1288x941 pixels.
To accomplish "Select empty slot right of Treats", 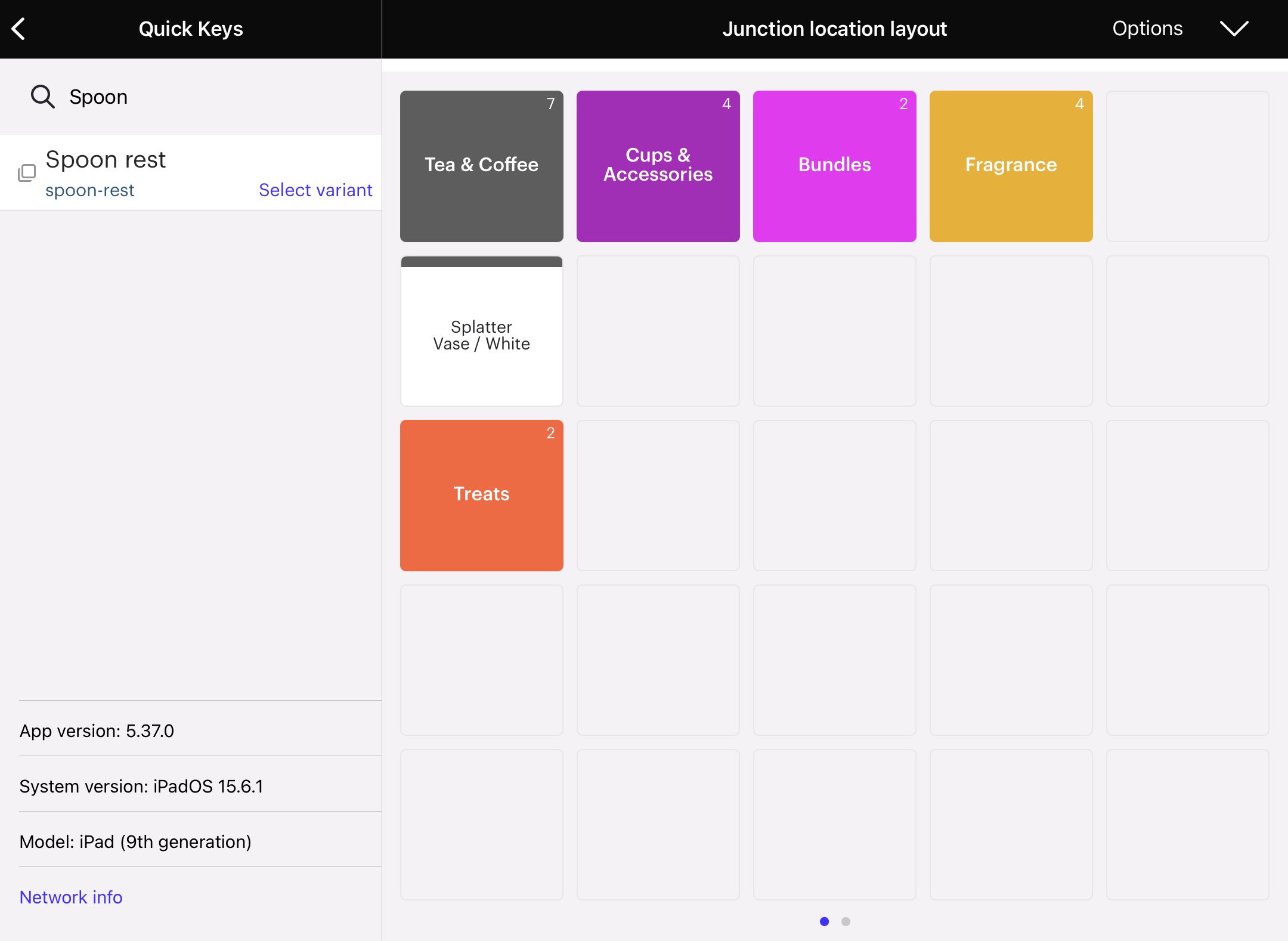I will (658, 496).
